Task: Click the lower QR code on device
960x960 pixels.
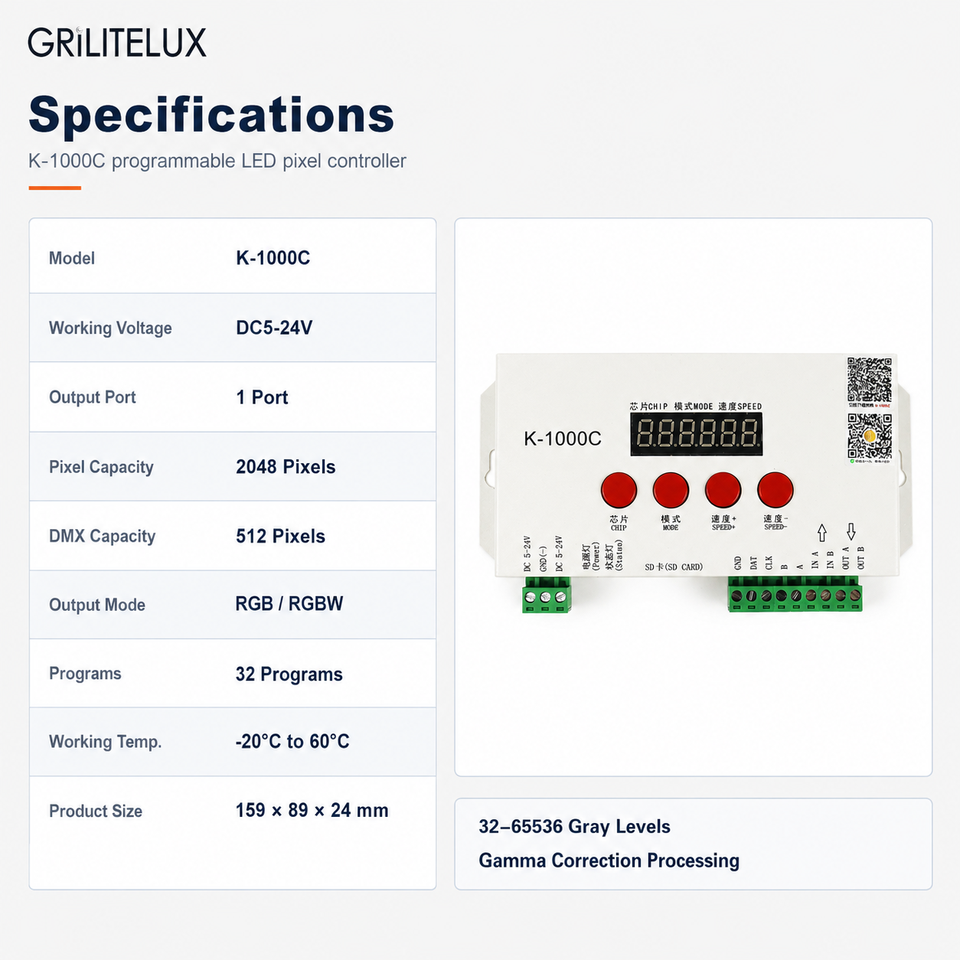Action: tap(869, 437)
